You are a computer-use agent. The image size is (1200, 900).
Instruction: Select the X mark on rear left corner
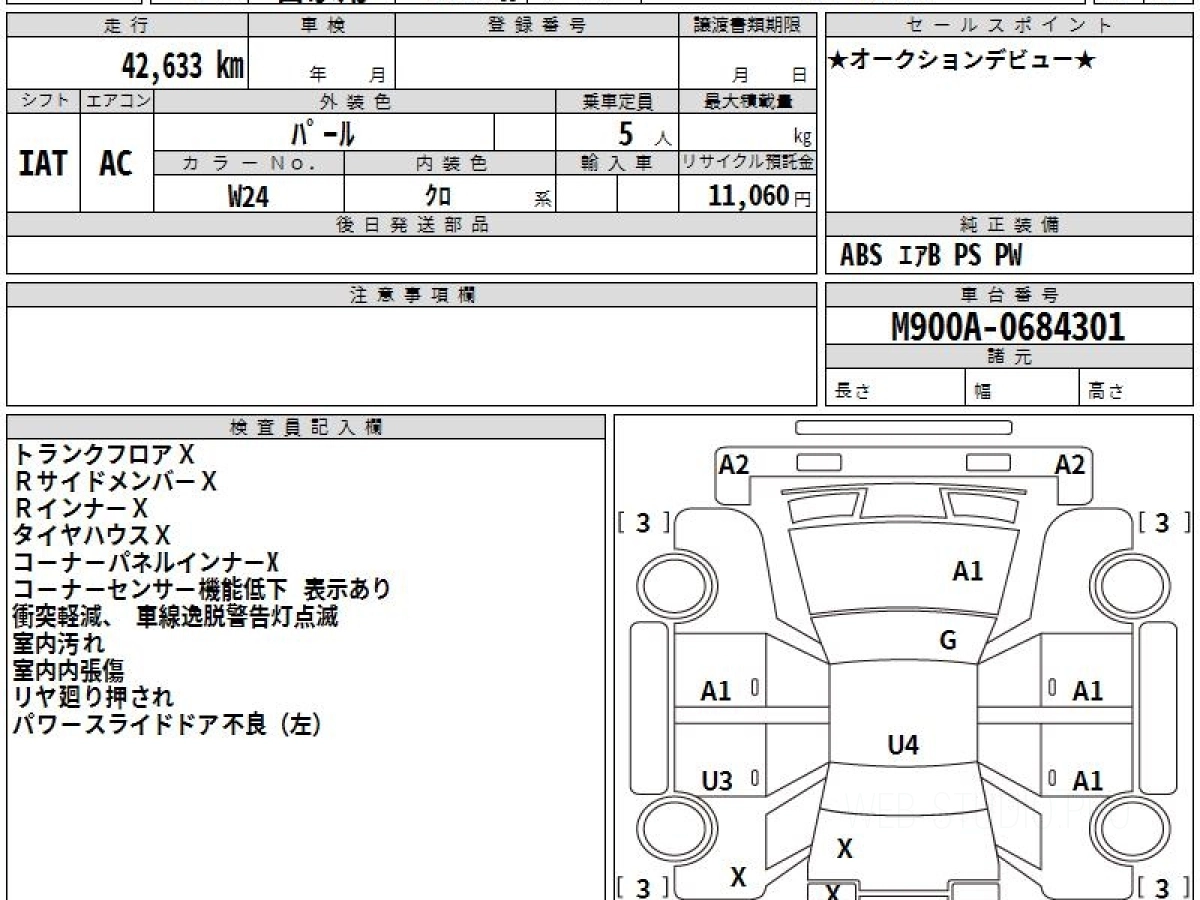point(738,877)
